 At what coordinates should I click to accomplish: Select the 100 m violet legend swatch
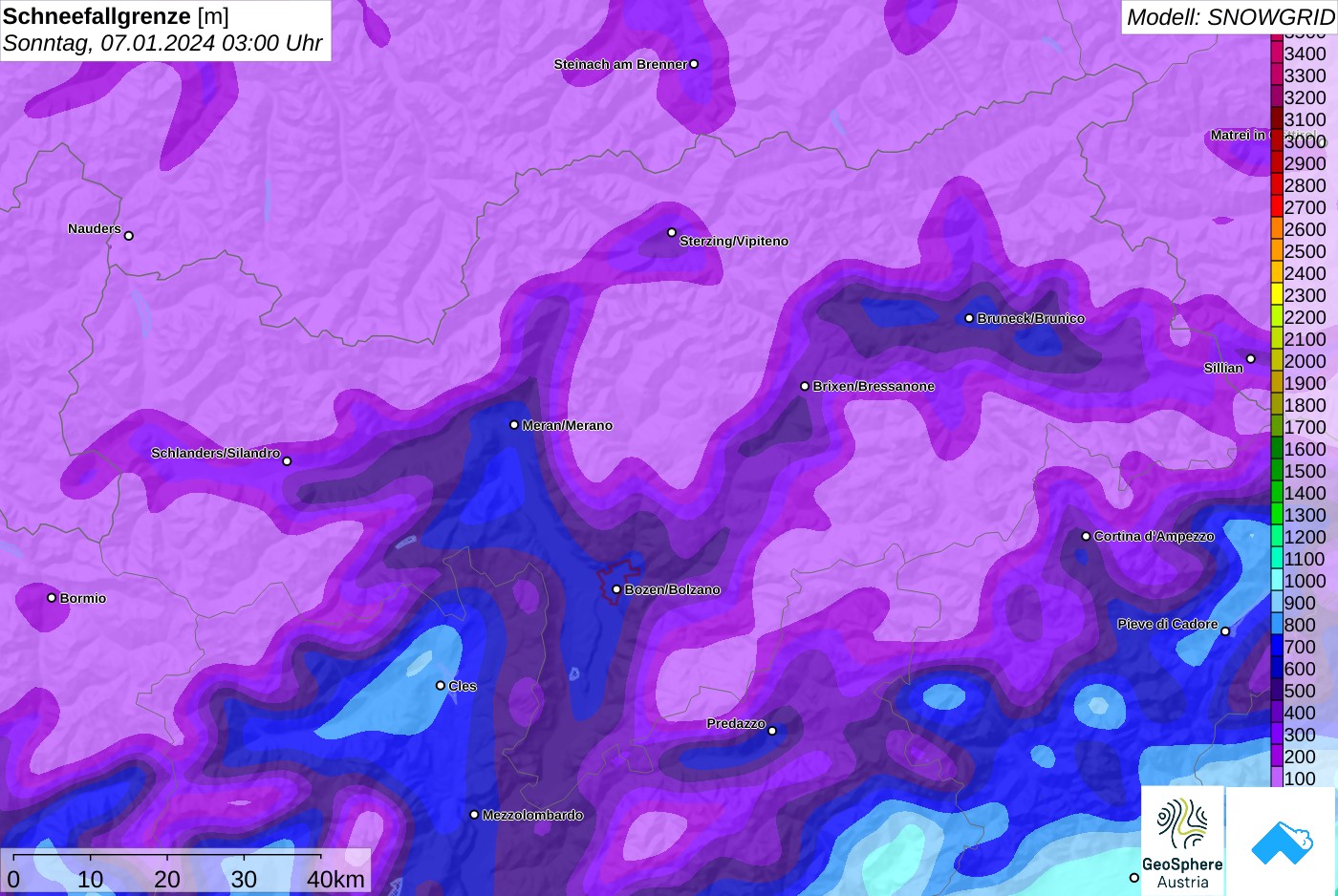(1277, 778)
